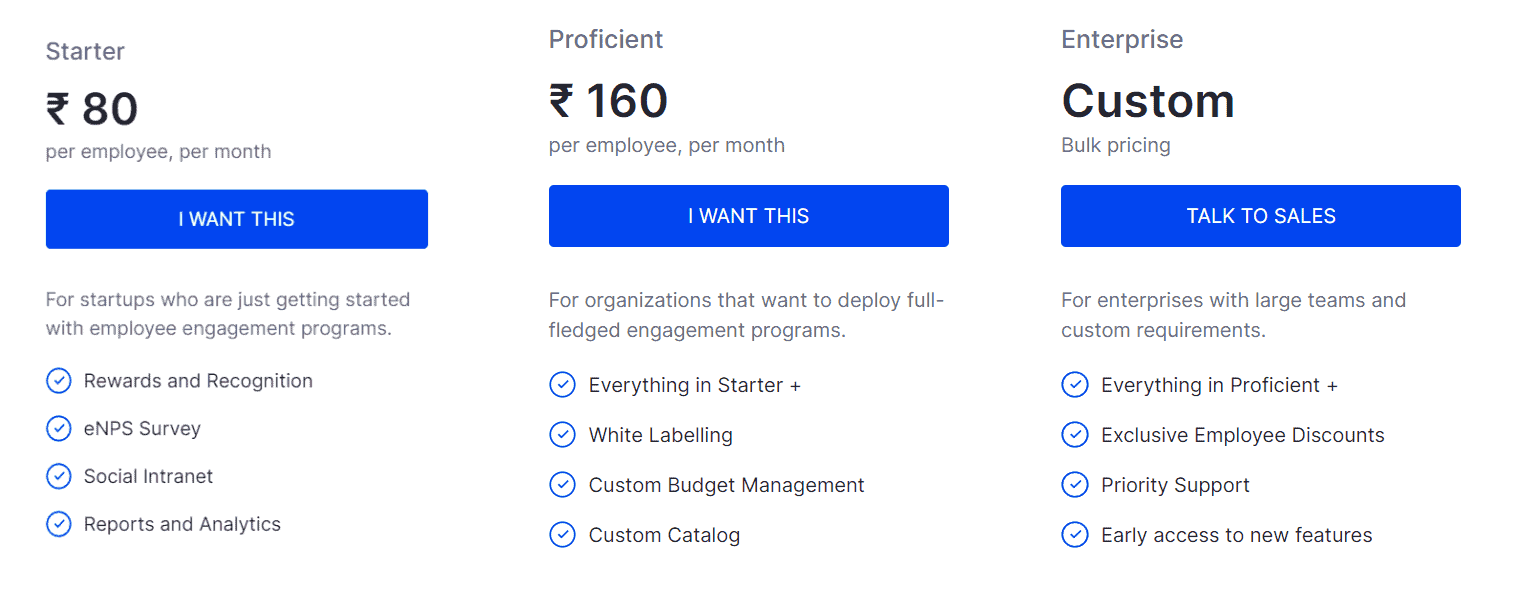Click the checkmark icon beside Rewards and Recognition
Screen dimensions: 1530x616
coord(59,380)
